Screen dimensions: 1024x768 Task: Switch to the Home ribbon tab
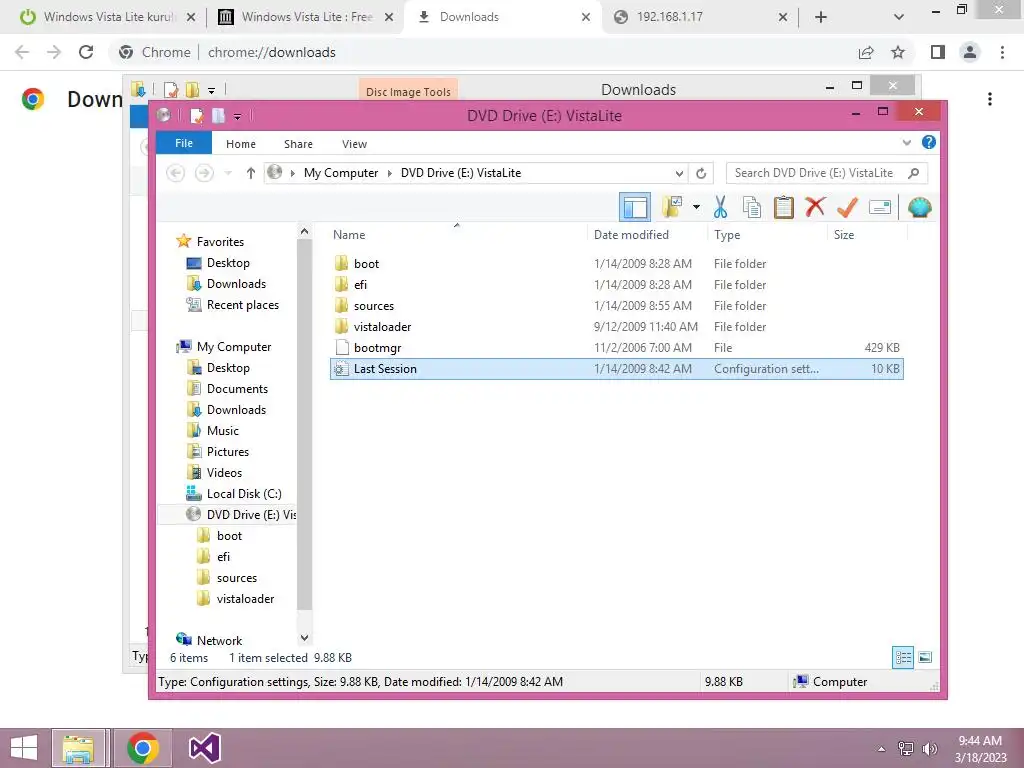pos(240,144)
